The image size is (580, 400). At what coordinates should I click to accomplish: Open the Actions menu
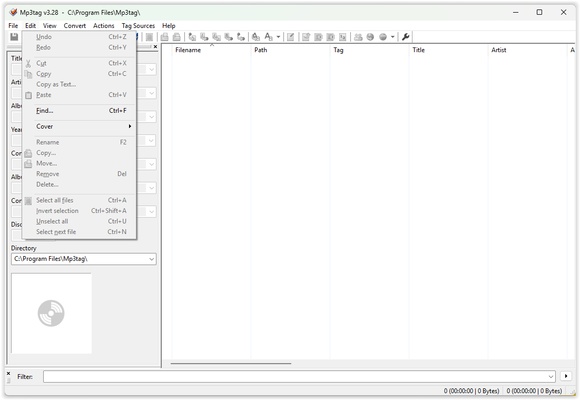104,26
